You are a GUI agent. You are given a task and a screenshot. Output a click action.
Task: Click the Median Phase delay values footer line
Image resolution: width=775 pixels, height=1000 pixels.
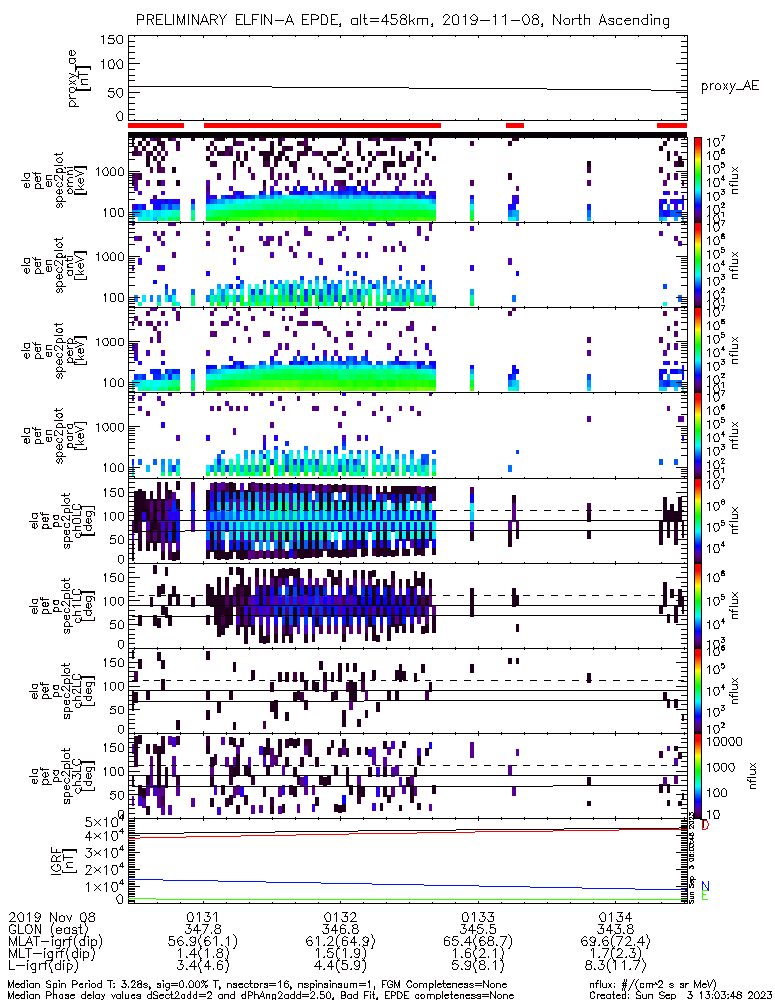(260, 995)
